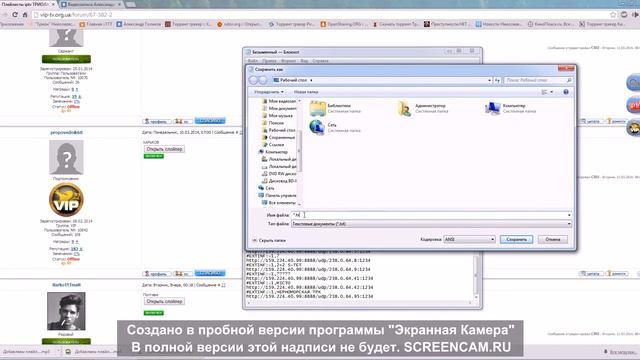Image resolution: width=640 pixels, height=360 pixels.
Task: Click the folder tree scrollbar
Action: (x=300, y=151)
